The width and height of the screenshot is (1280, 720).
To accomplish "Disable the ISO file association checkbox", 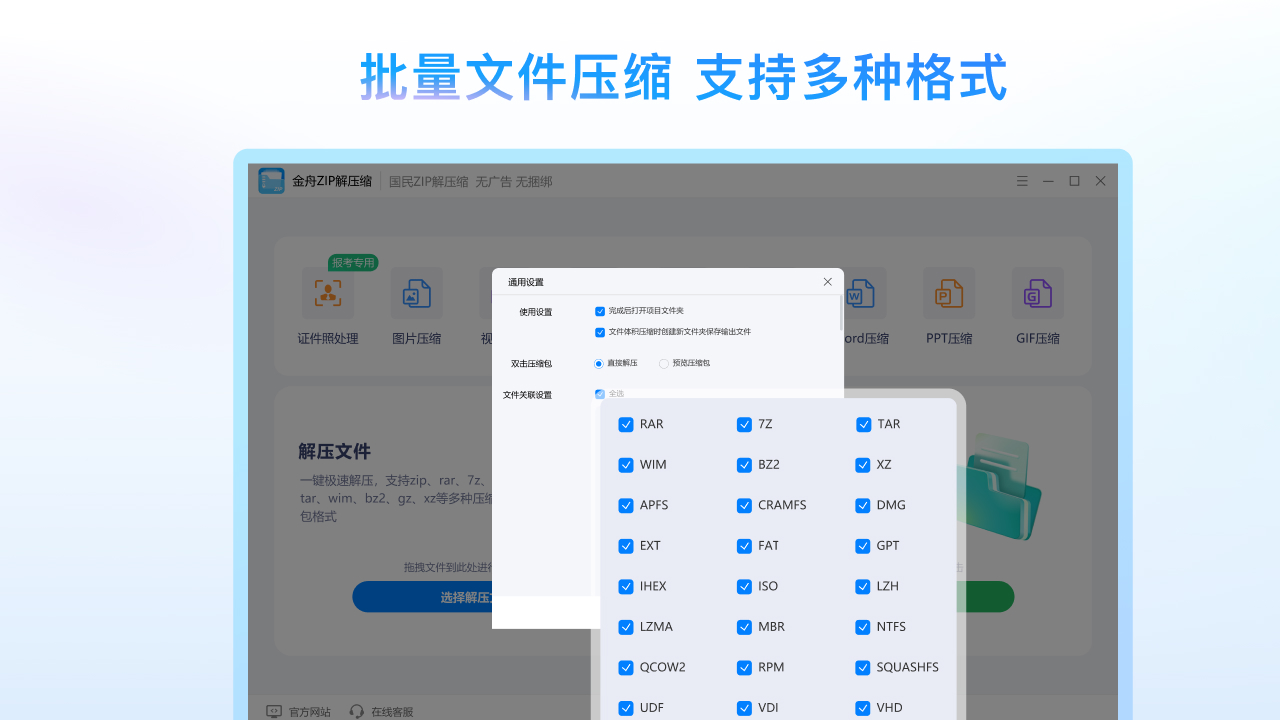I will point(744,586).
